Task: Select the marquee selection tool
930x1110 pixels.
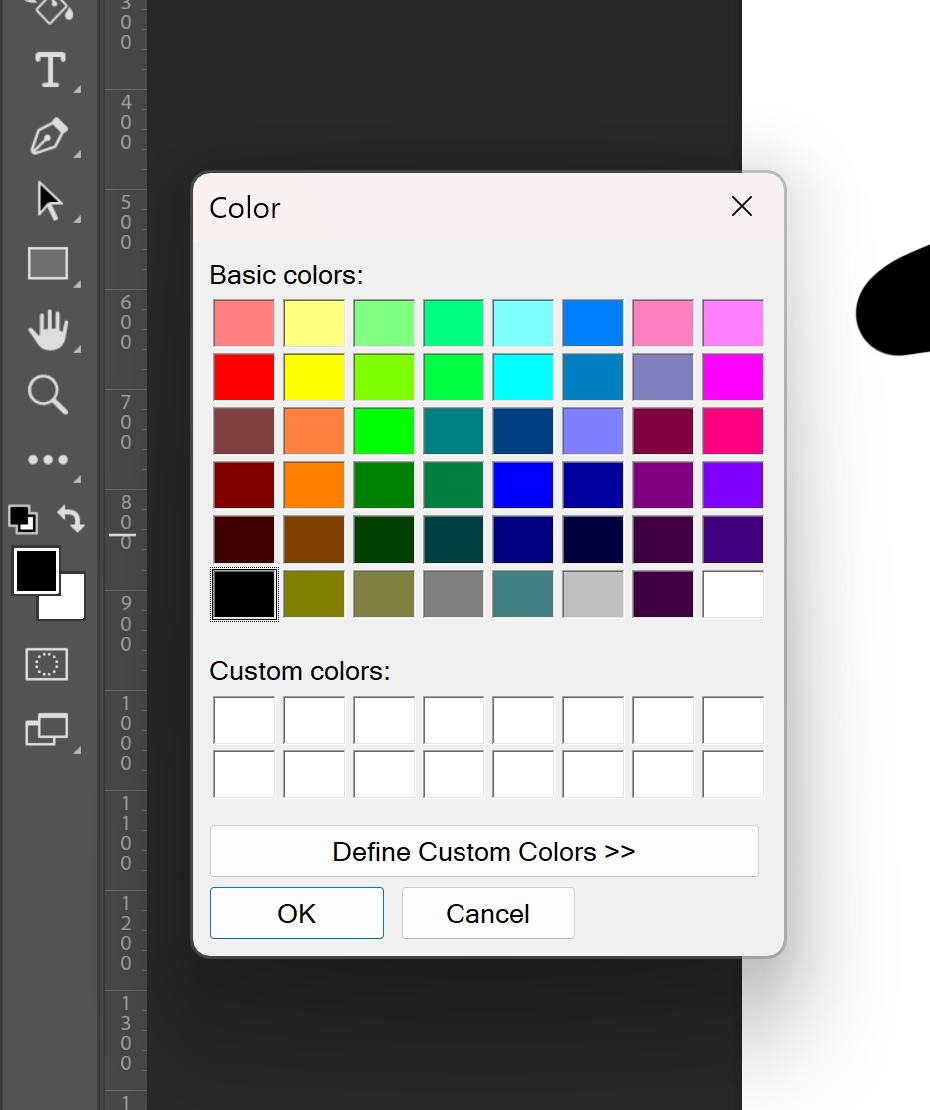Action: [x=47, y=664]
